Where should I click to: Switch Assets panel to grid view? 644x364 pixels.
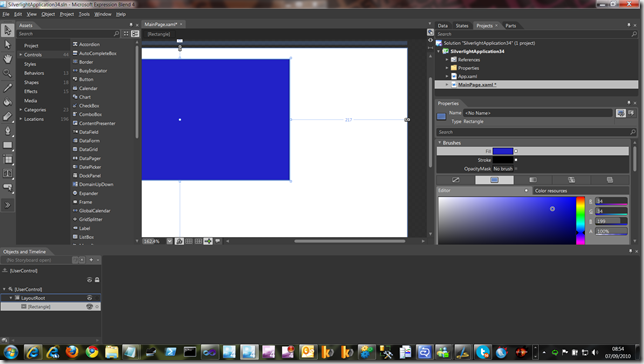(x=126, y=34)
